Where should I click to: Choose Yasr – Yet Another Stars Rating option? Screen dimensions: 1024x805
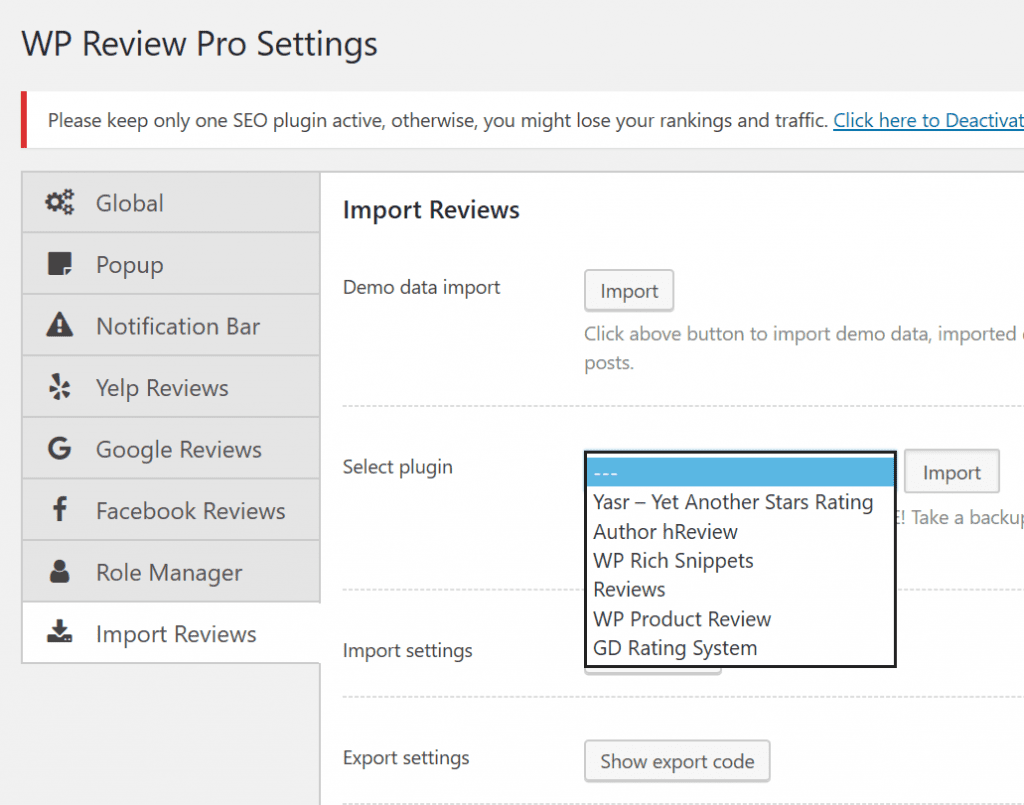(x=740, y=502)
